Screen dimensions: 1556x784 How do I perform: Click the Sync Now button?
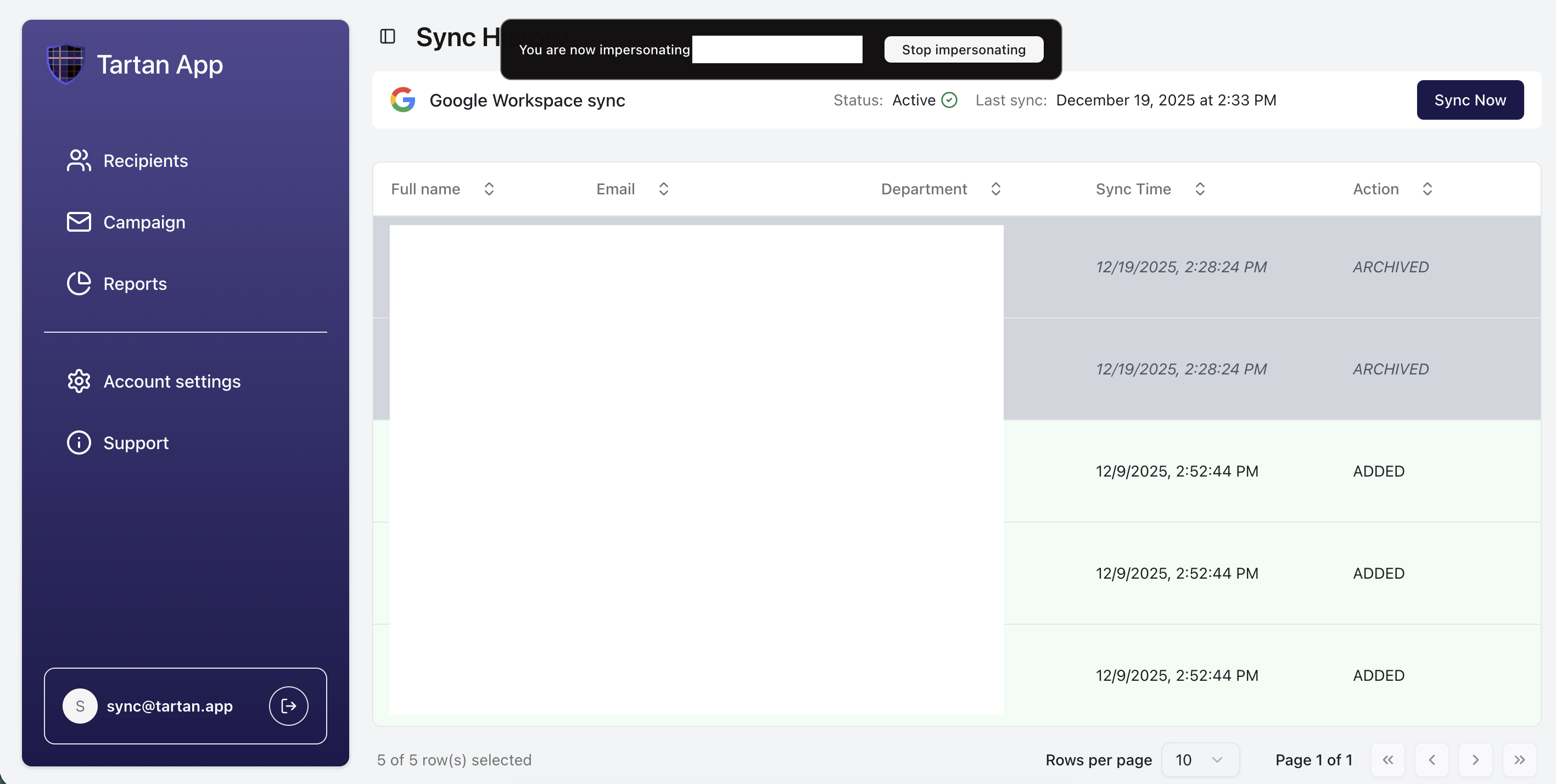click(x=1469, y=100)
